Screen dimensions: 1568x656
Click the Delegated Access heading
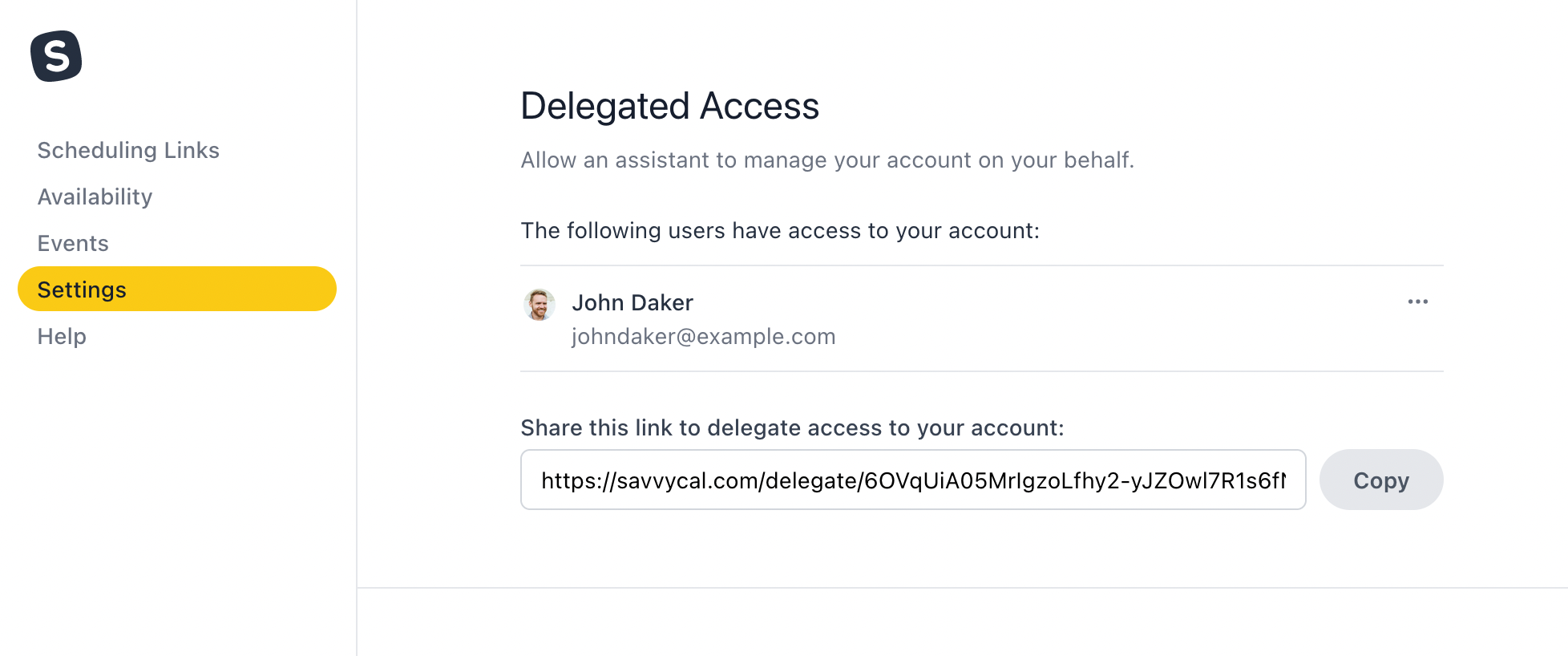[x=669, y=107]
